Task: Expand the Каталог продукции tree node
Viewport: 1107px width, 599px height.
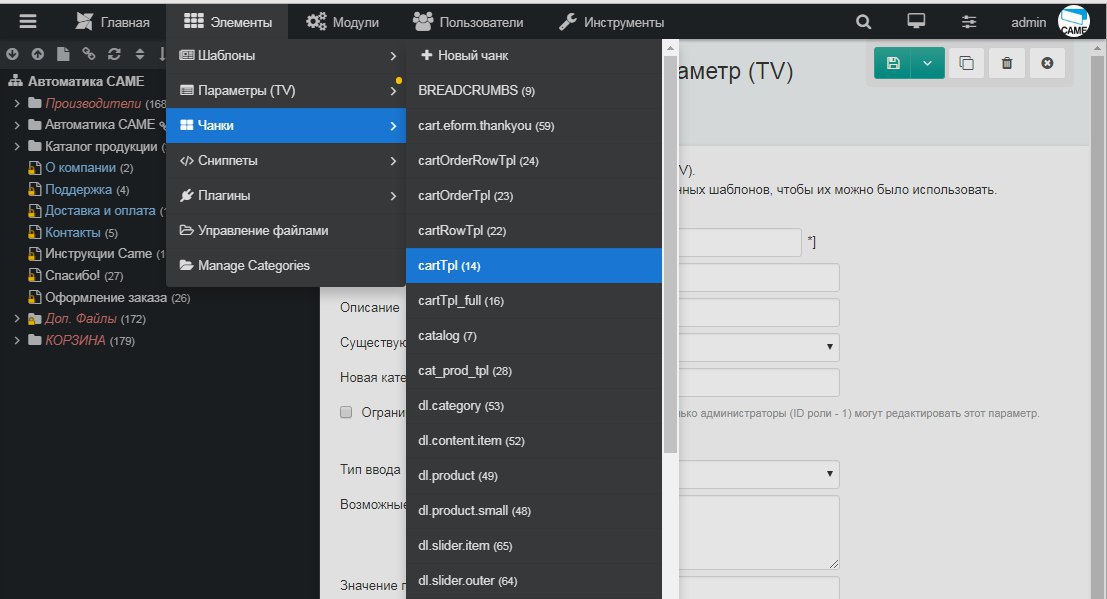Action: pyautogui.click(x=17, y=146)
